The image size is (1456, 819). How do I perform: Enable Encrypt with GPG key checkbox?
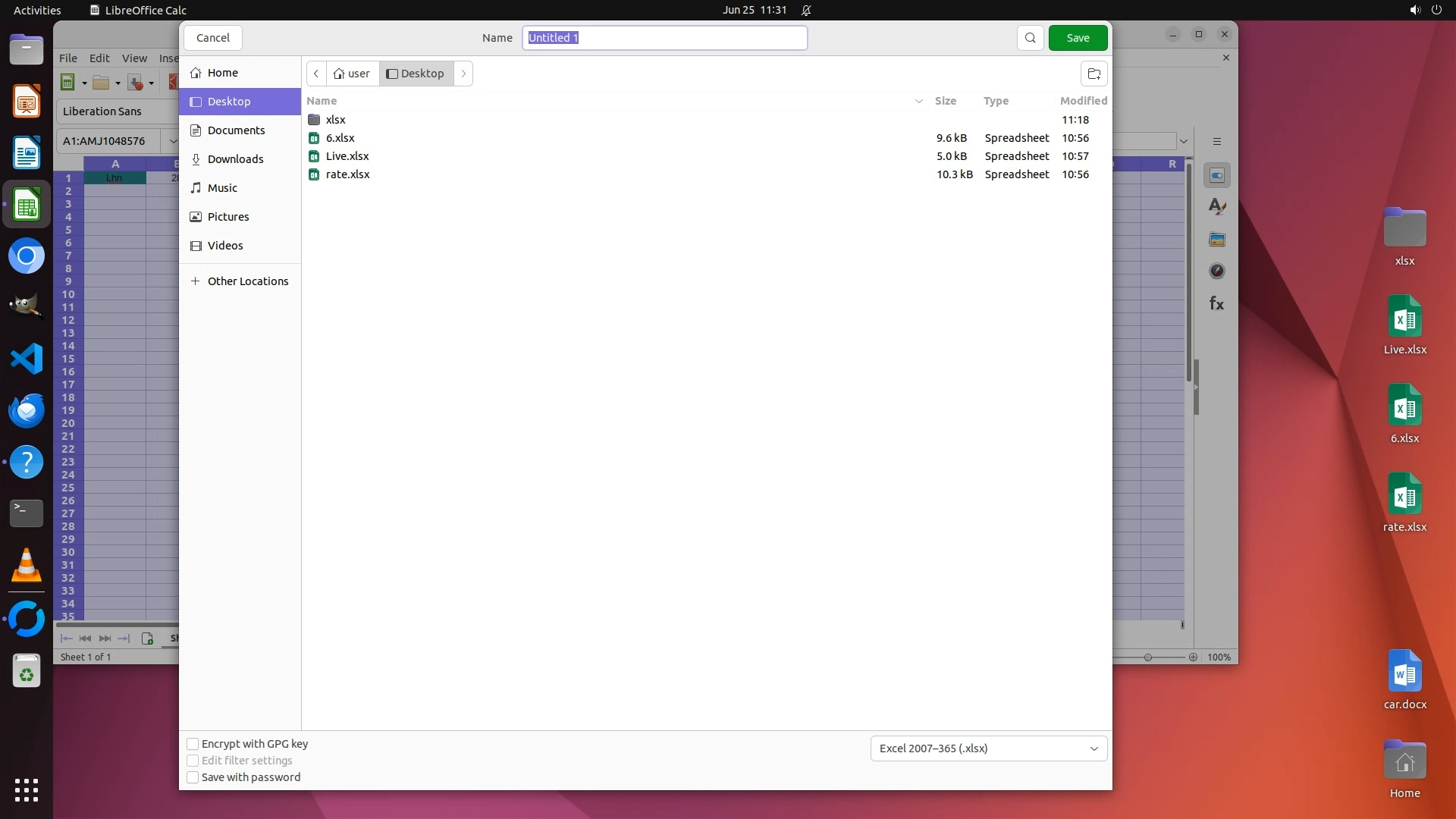pos(193,744)
